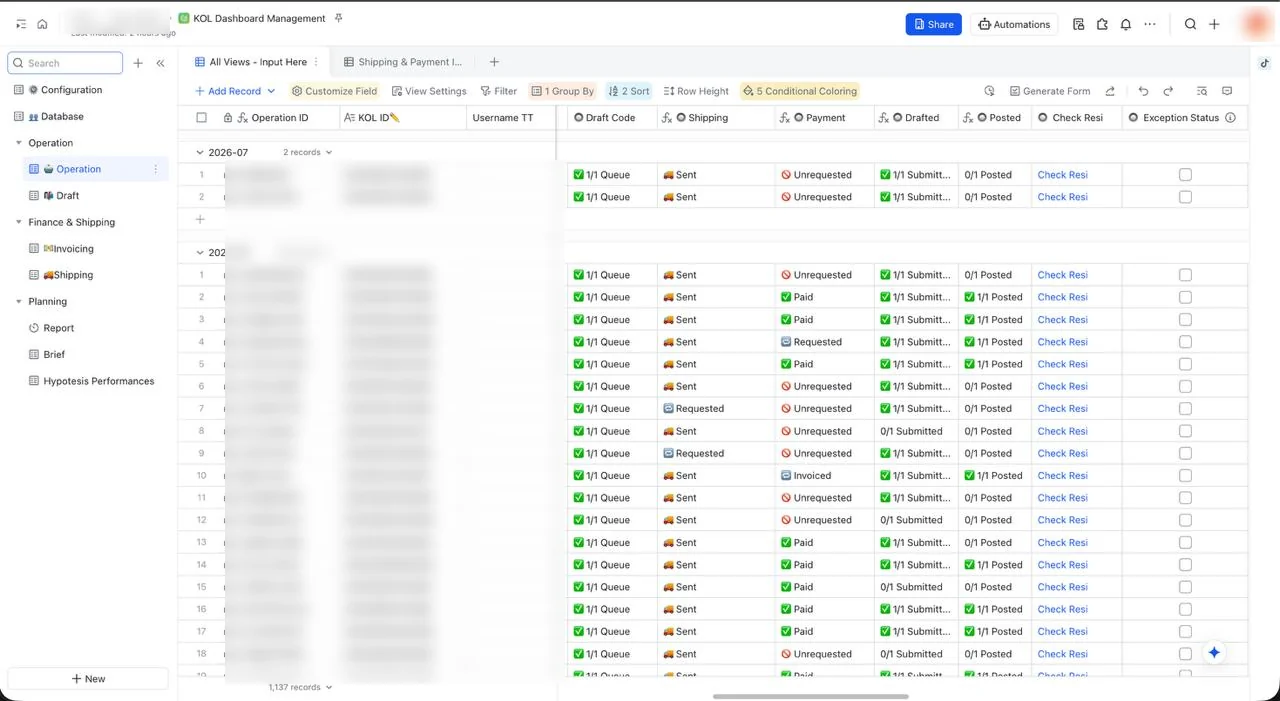Click info icon on Exception Status column
Viewport: 1280px width, 701px height.
(x=1230, y=118)
